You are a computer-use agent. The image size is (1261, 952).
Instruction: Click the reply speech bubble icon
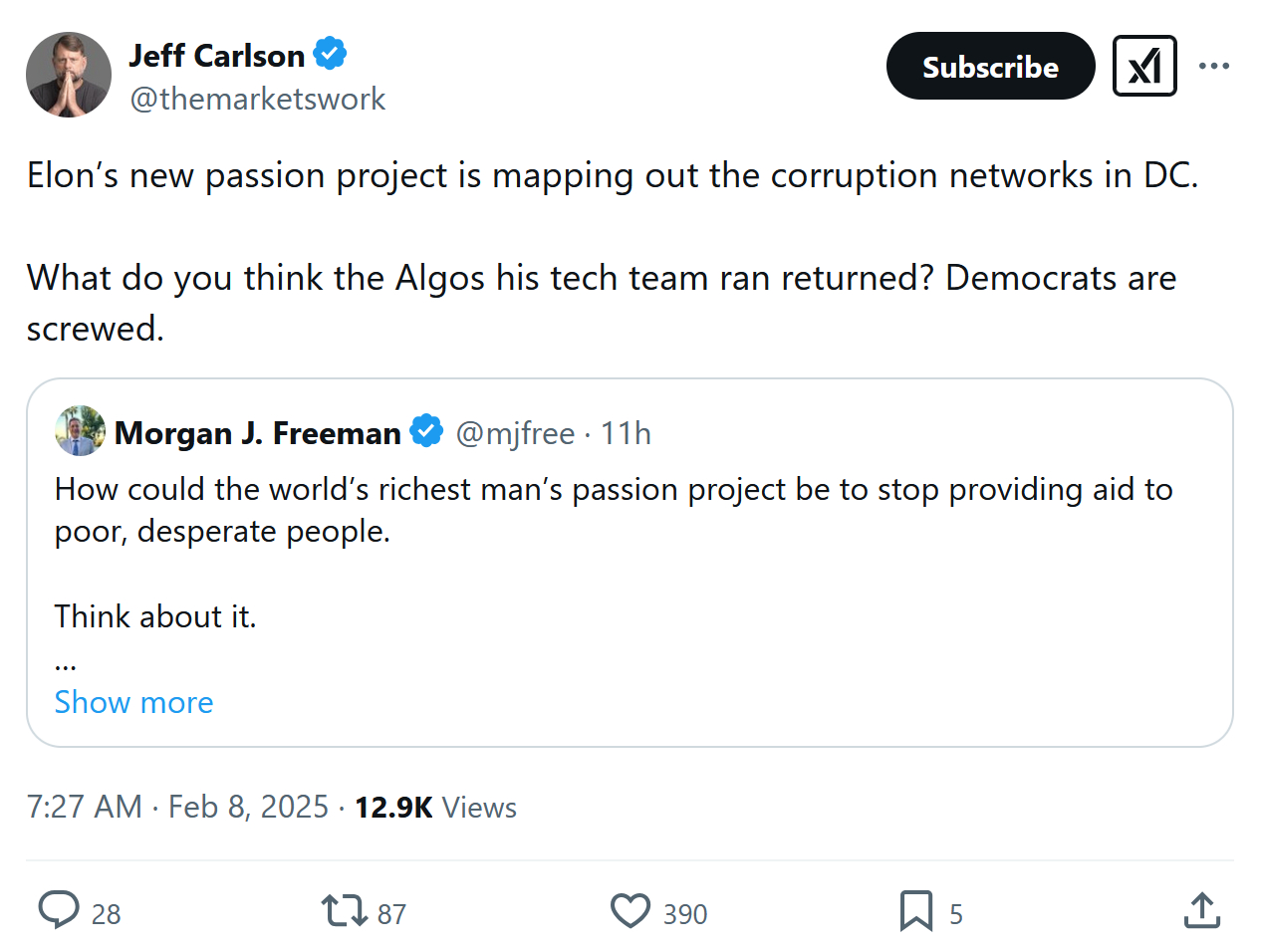pyautogui.click(x=59, y=910)
